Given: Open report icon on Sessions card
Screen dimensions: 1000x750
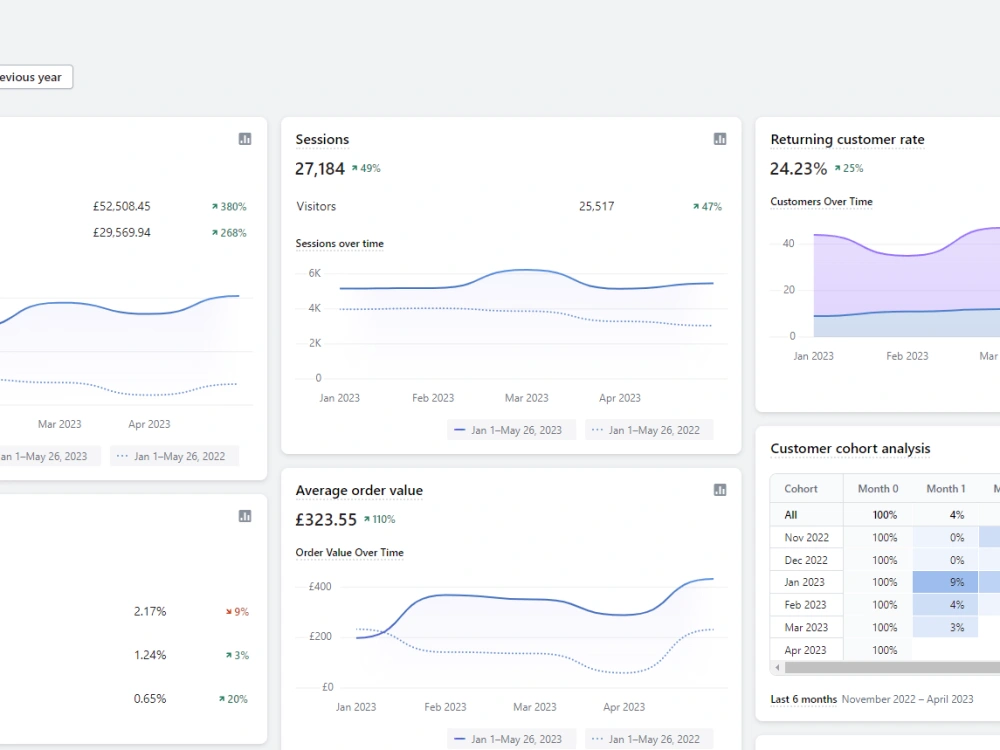Looking at the screenshot, I should pos(720,139).
